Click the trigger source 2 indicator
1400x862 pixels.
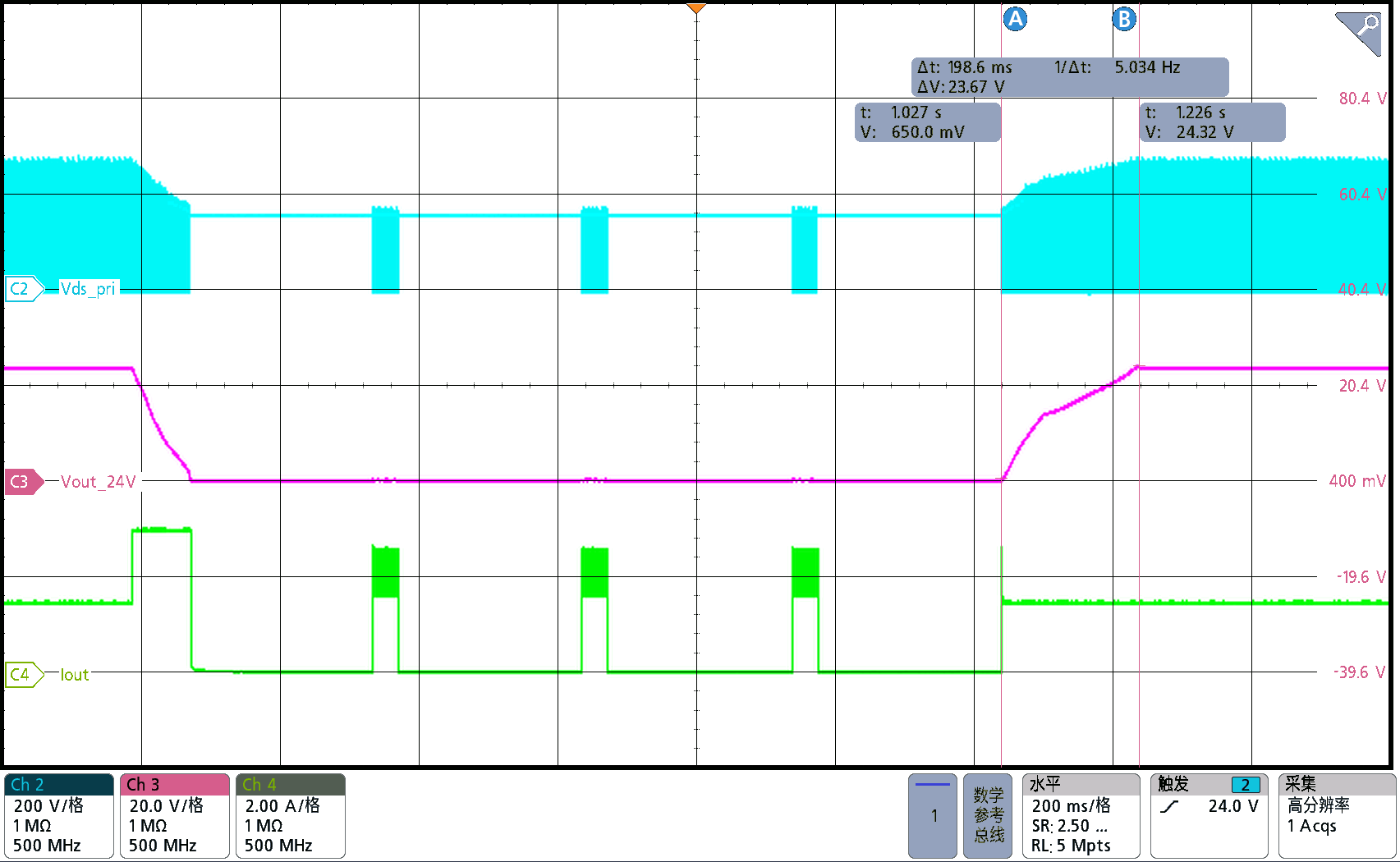pyautogui.click(x=1246, y=785)
